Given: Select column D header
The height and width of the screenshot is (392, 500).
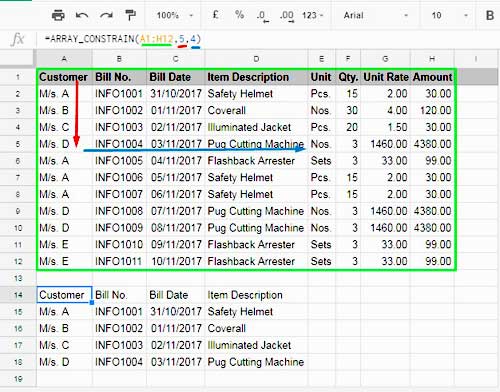Looking at the screenshot, I should 256,59.
